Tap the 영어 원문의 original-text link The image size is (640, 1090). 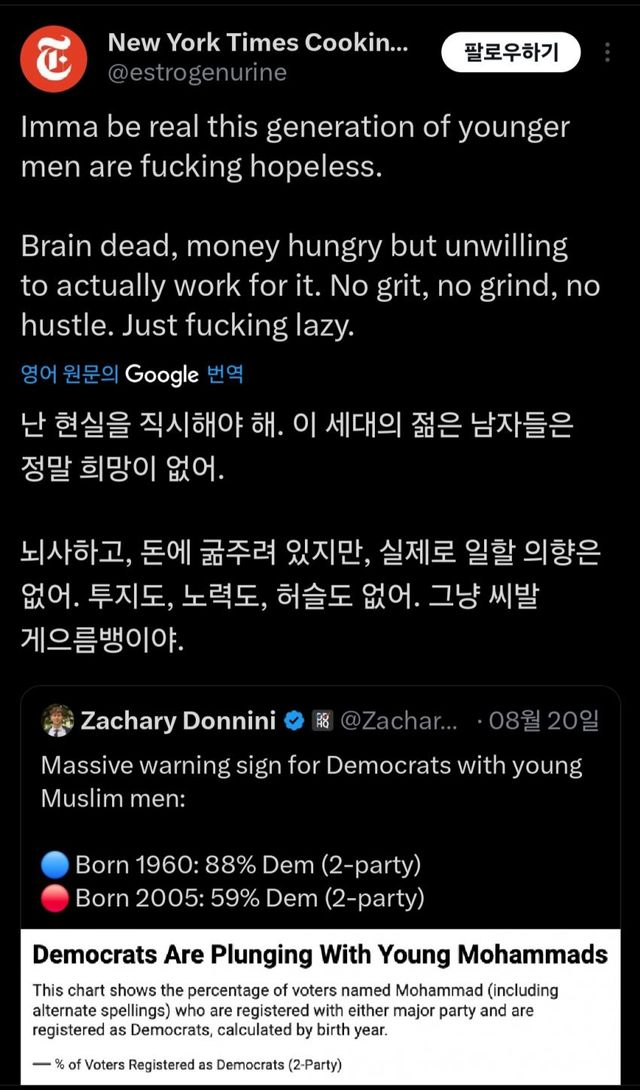click(70, 375)
